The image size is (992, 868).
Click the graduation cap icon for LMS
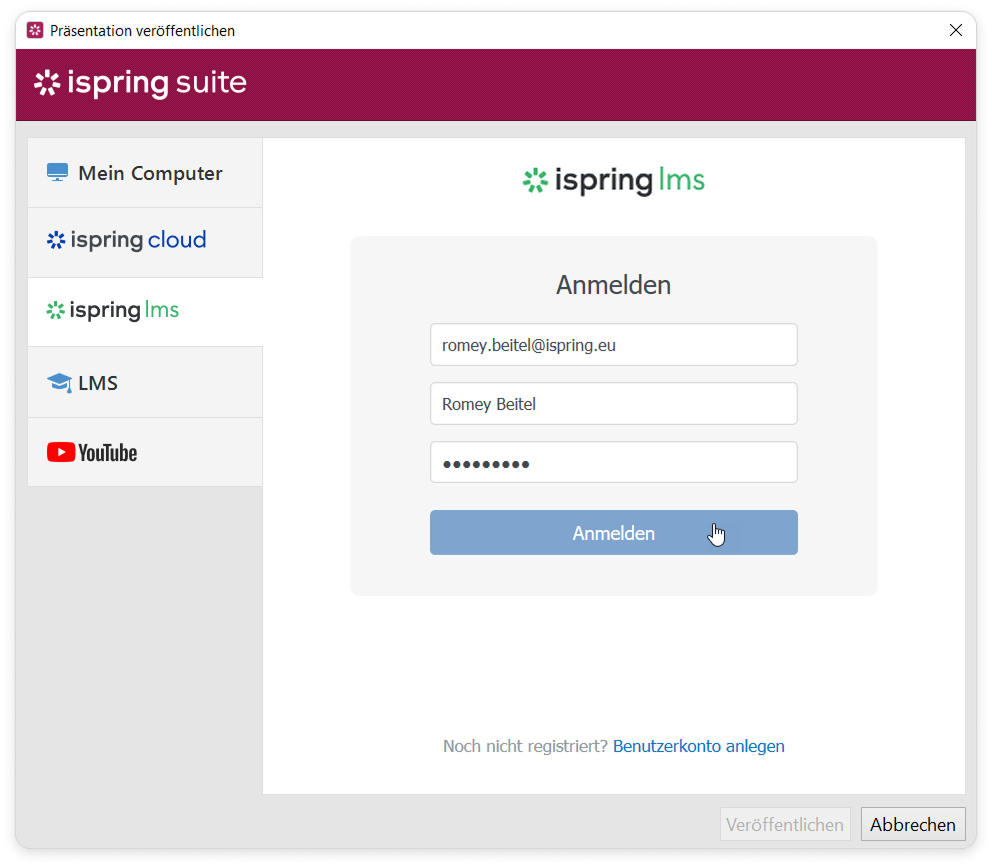[x=59, y=383]
